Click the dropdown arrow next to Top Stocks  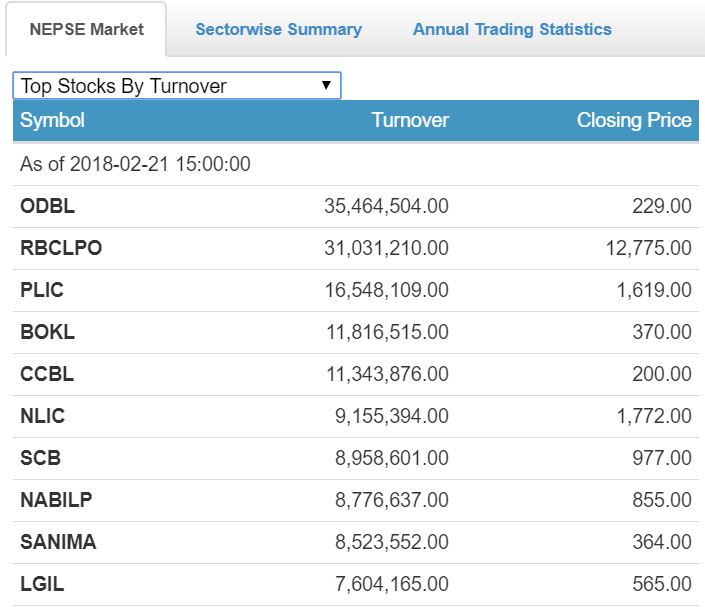point(326,86)
